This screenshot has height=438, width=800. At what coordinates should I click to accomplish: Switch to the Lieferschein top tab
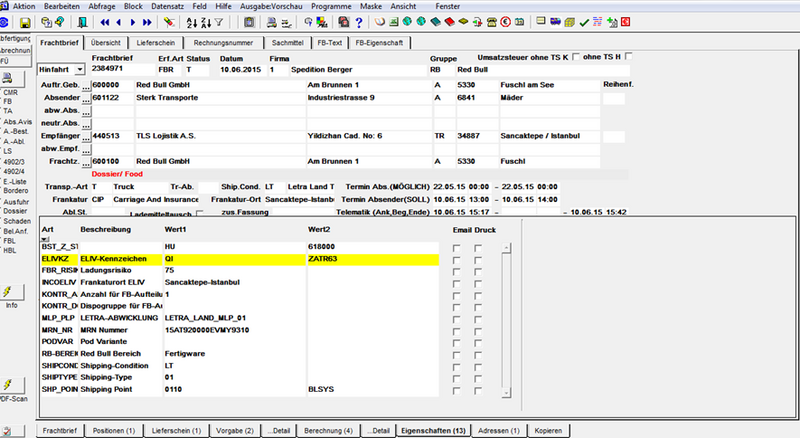point(156,43)
